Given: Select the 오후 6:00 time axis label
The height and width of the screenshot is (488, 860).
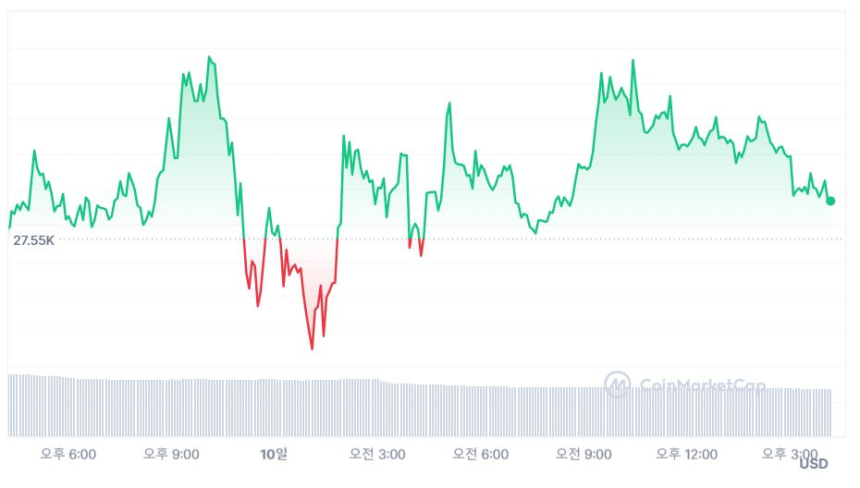Looking at the screenshot, I should click(x=68, y=454).
